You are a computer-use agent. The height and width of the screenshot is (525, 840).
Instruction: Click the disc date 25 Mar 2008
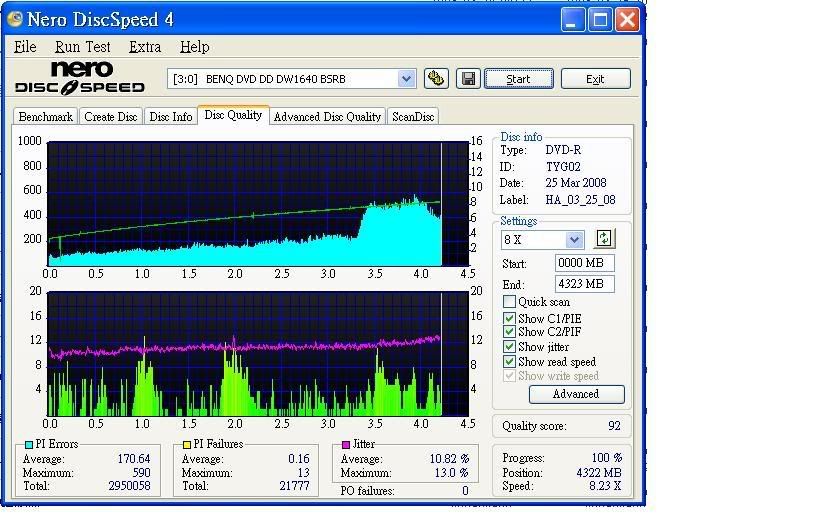(x=576, y=183)
